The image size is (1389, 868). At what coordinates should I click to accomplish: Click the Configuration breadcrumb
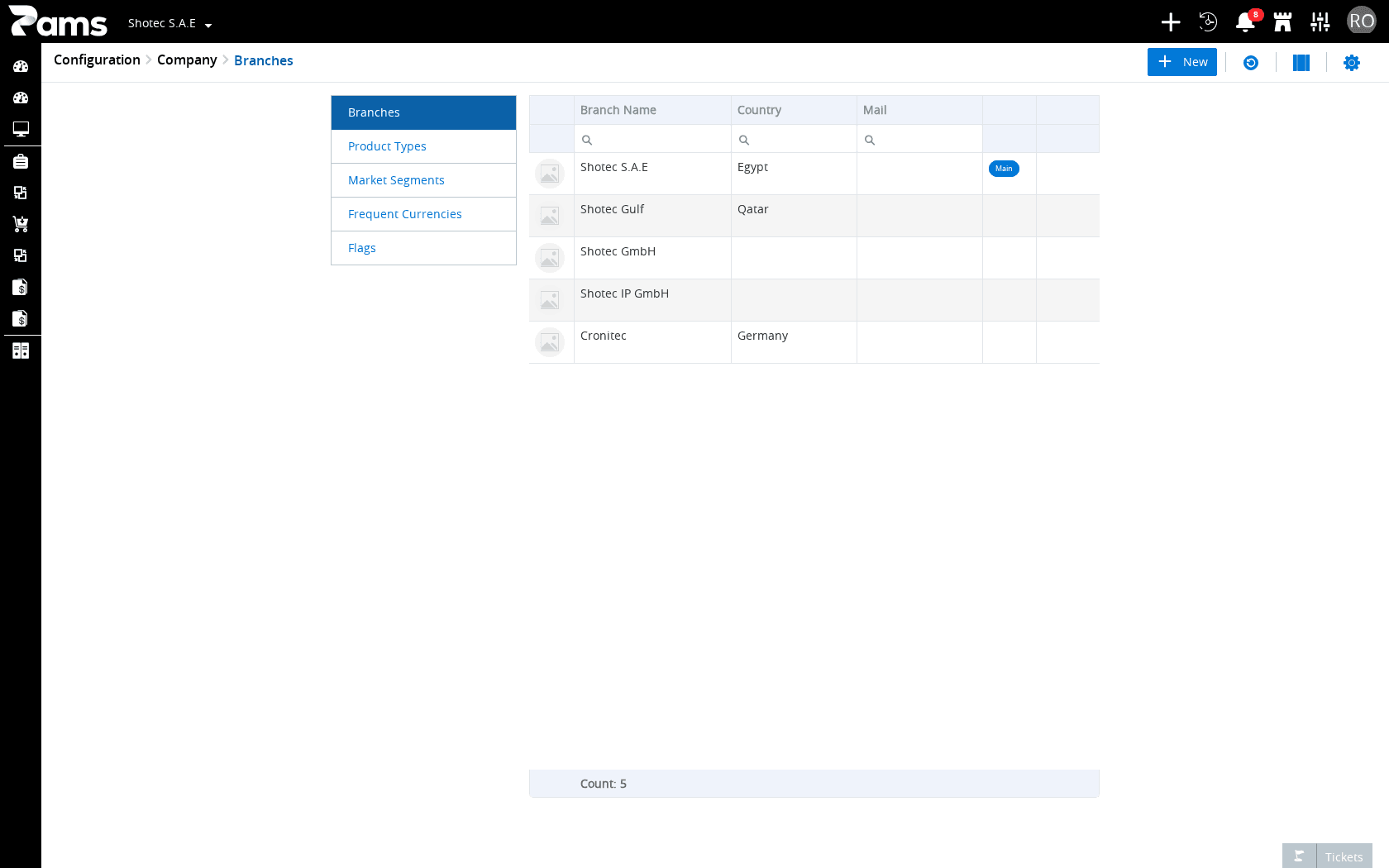click(x=97, y=60)
